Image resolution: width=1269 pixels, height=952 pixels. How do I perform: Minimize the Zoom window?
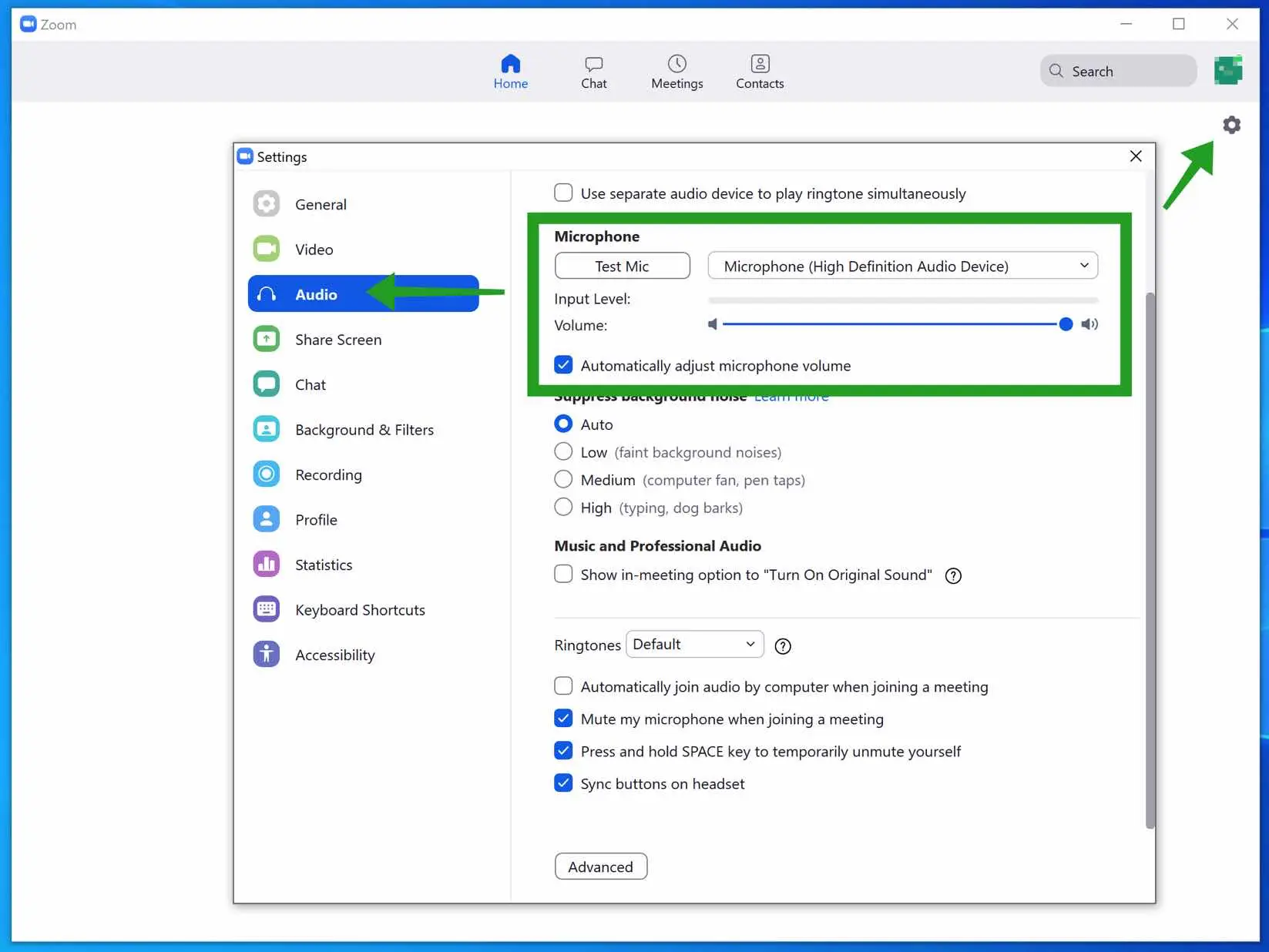coord(1126,24)
